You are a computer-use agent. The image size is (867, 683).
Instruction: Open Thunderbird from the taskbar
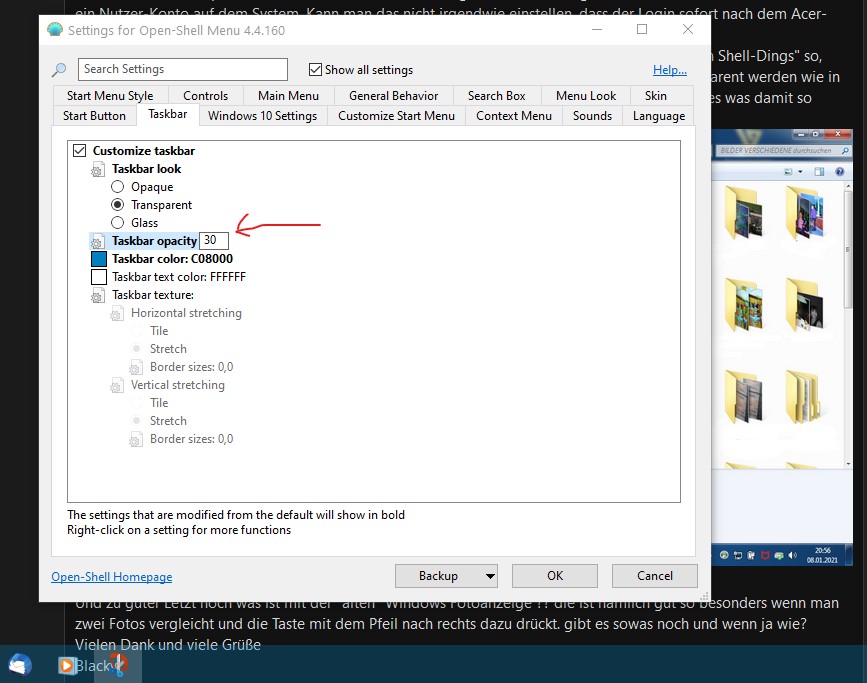coord(19,665)
